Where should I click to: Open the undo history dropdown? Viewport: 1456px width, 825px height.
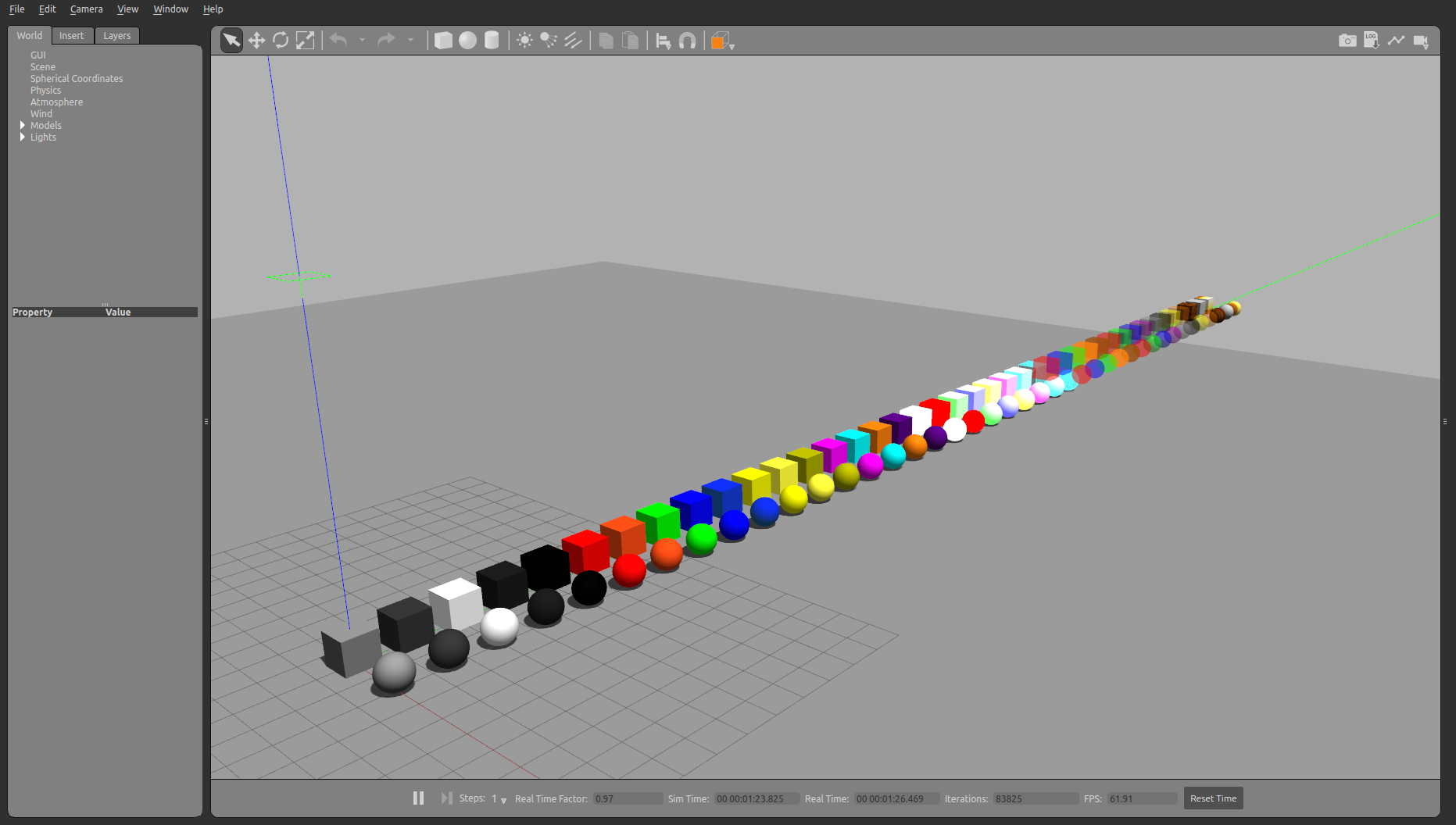point(362,40)
